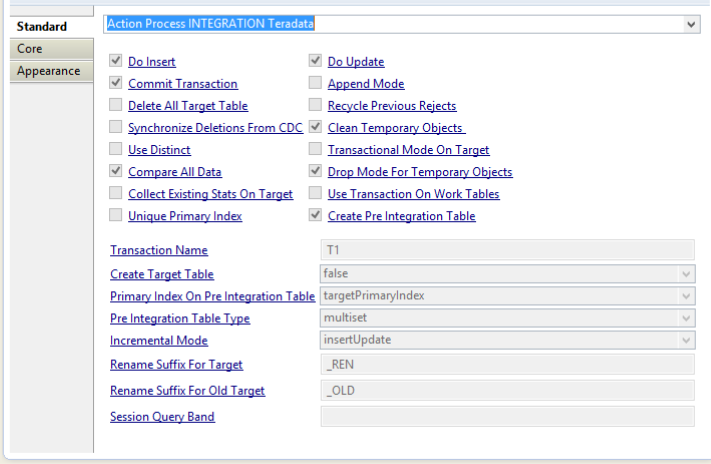
Task: Click the Clean Temporary Objects link
Action: pos(396,128)
